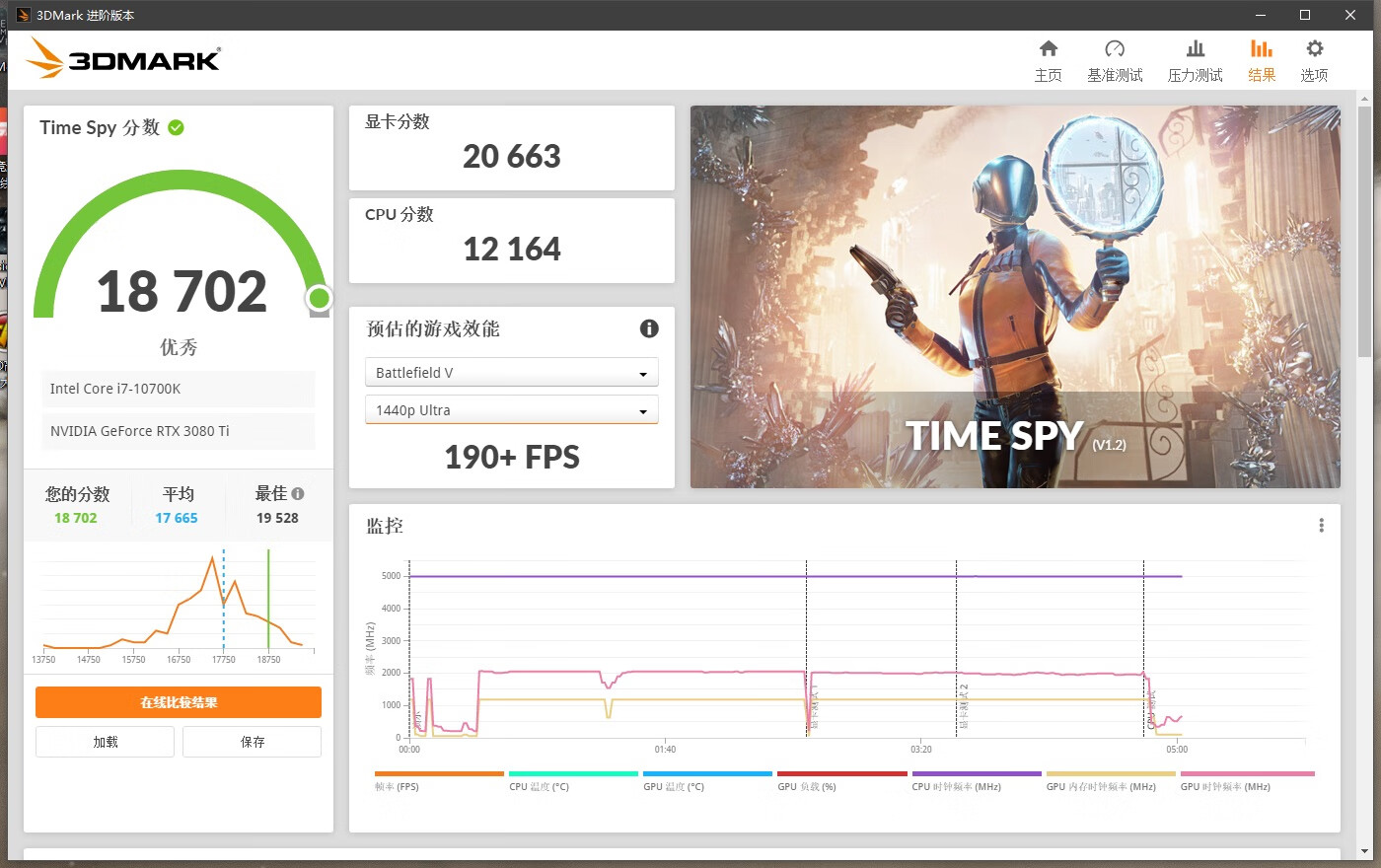Click the 加载 load button
Viewport: 1381px width, 868px height.
[105, 742]
